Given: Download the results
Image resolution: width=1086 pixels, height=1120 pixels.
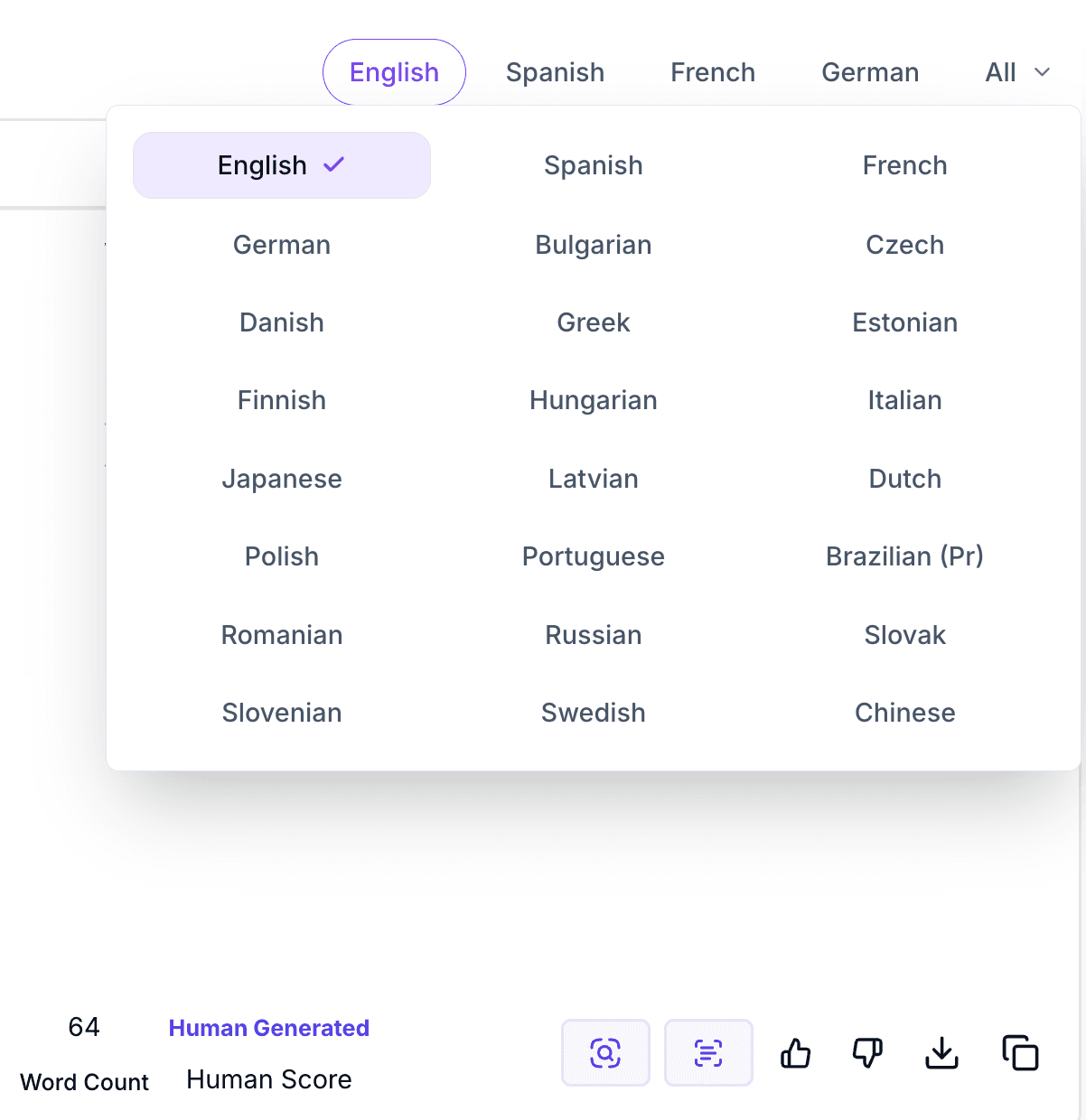Looking at the screenshot, I should [x=941, y=1052].
